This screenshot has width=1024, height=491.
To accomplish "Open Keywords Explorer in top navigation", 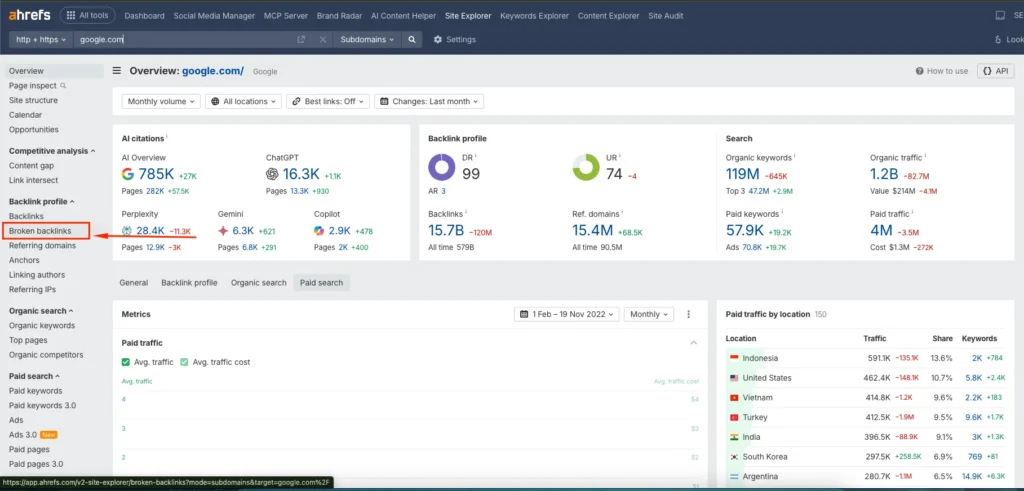I will point(534,16).
